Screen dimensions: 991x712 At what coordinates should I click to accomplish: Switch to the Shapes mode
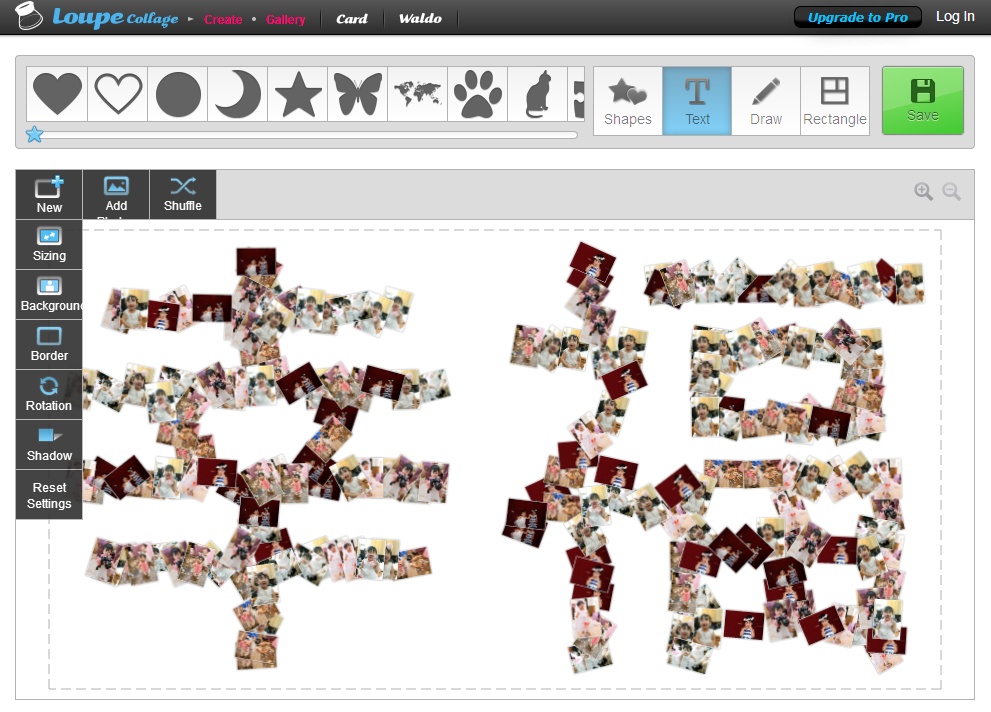tap(628, 101)
